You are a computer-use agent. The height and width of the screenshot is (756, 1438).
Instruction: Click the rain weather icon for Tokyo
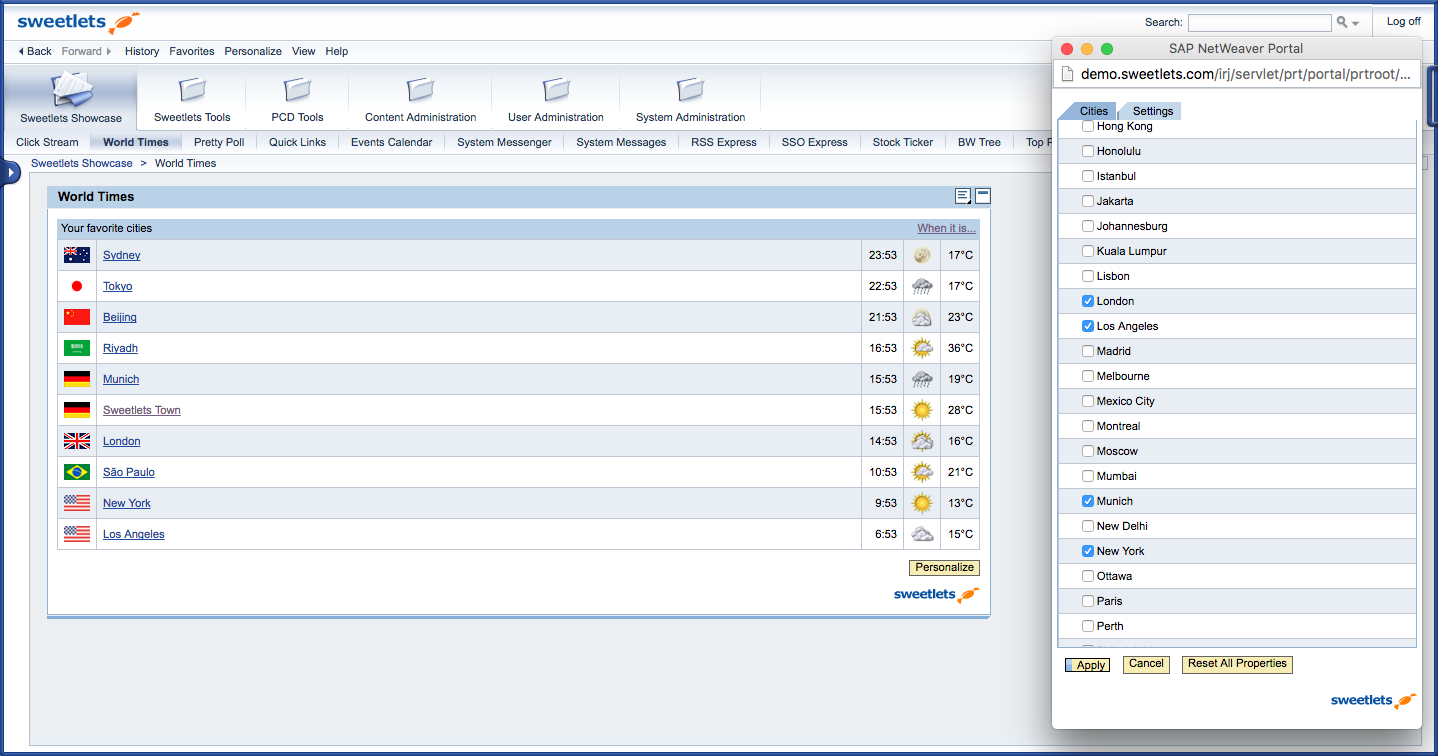922,286
